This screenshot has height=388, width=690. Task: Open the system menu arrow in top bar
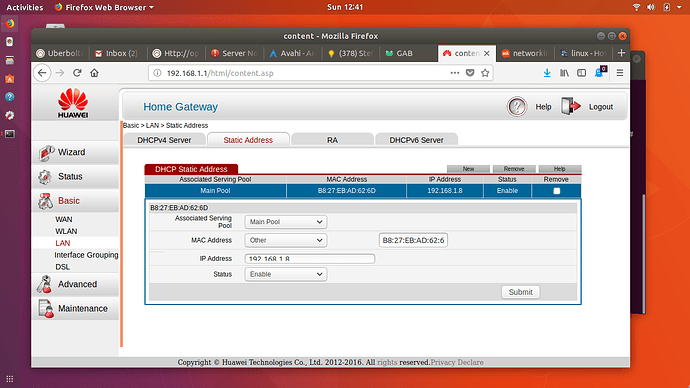point(679,7)
